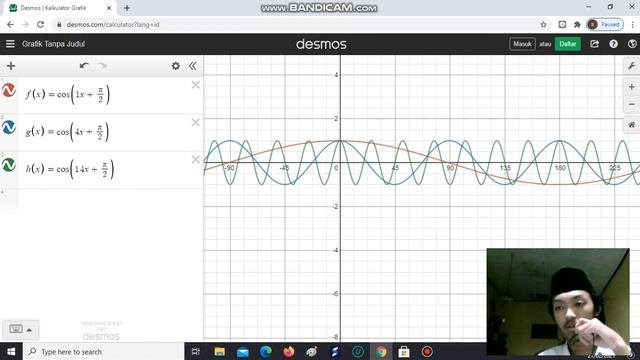This screenshot has height=360, width=640.
Task: Redo the last action
Action: point(102,66)
